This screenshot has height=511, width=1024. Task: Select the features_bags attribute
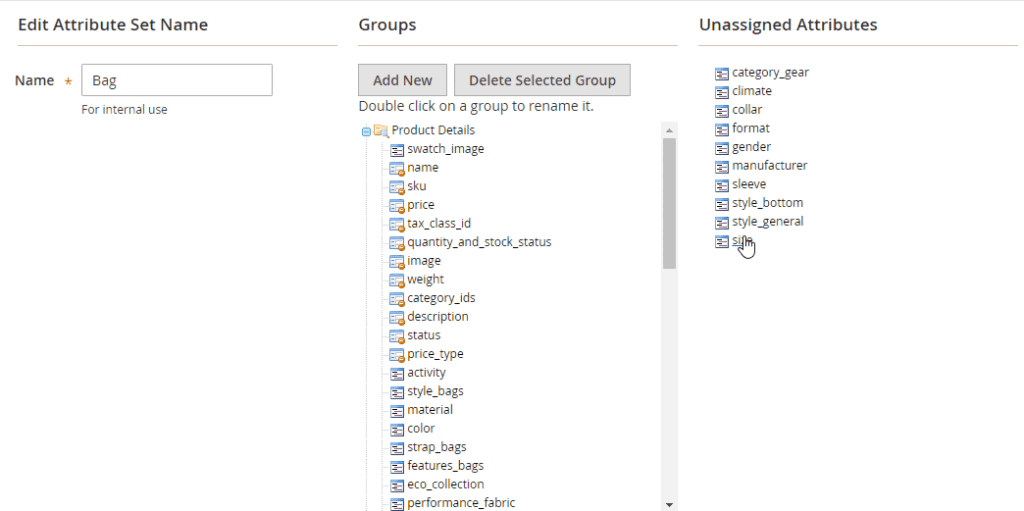[445, 465]
